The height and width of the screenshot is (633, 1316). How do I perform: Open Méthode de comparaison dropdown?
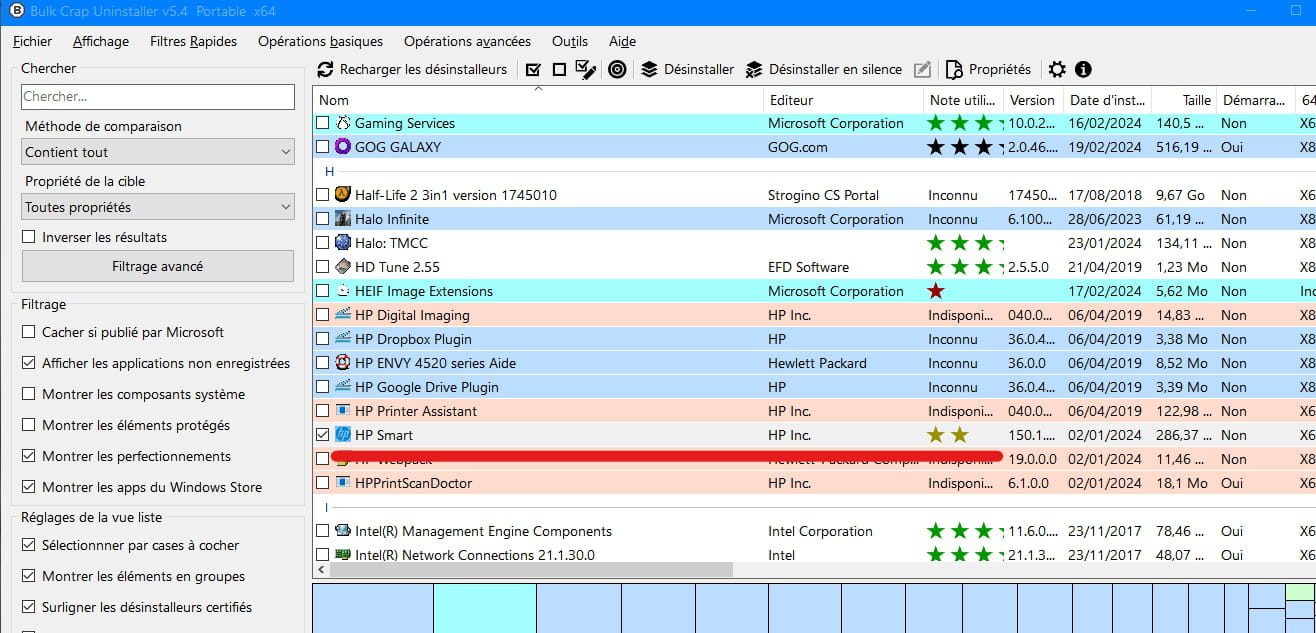(x=158, y=152)
